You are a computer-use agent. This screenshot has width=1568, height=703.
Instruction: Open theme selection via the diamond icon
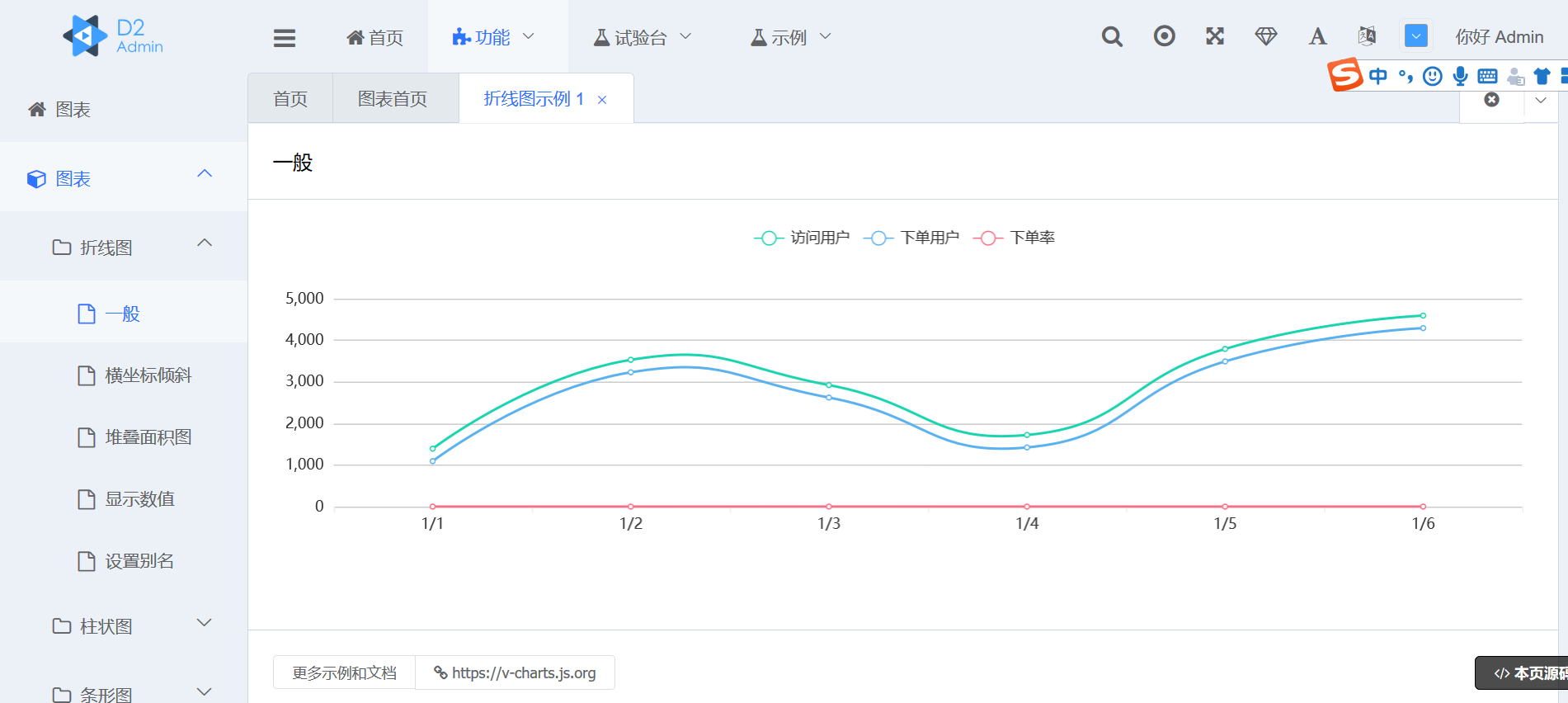(x=1266, y=36)
